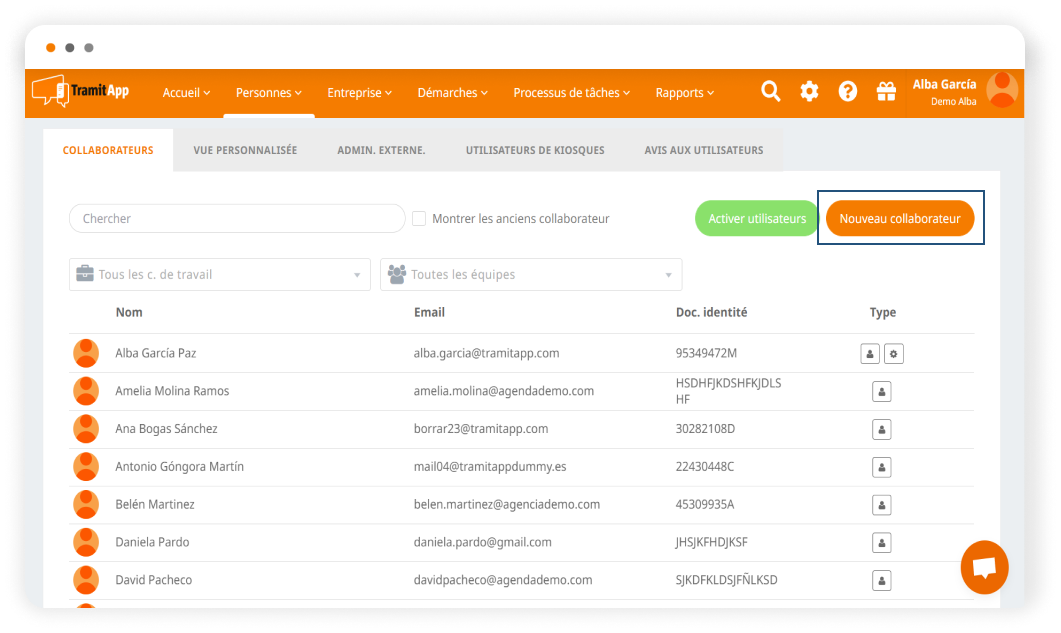The width and height of the screenshot is (1061, 633).
Task: Open the Rapports menu
Action: (684, 93)
